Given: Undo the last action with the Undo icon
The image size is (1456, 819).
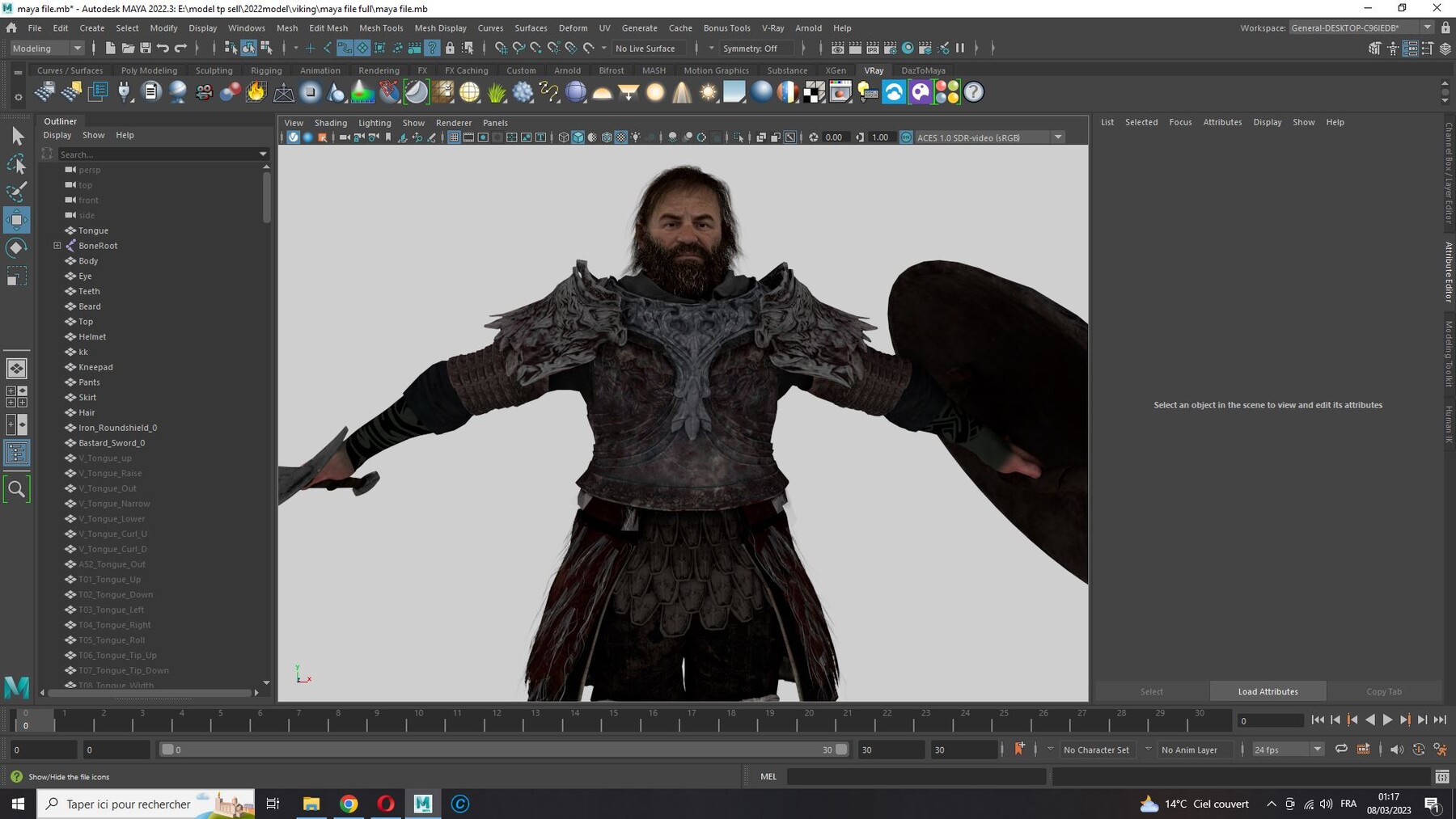Looking at the screenshot, I should pyautogui.click(x=164, y=48).
